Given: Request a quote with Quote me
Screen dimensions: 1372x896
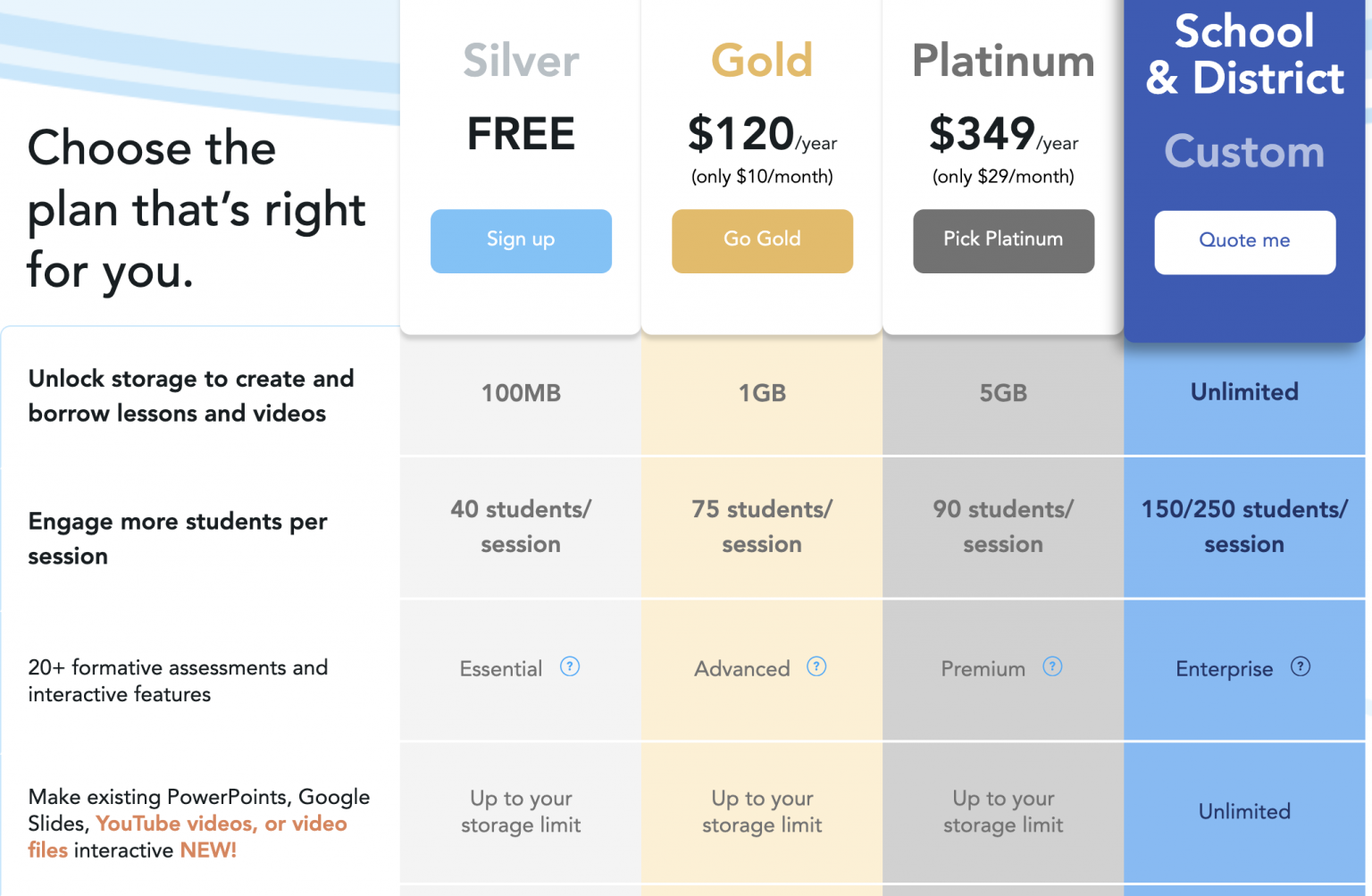Looking at the screenshot, I should pyautogui.click(x=1244, y=241).
